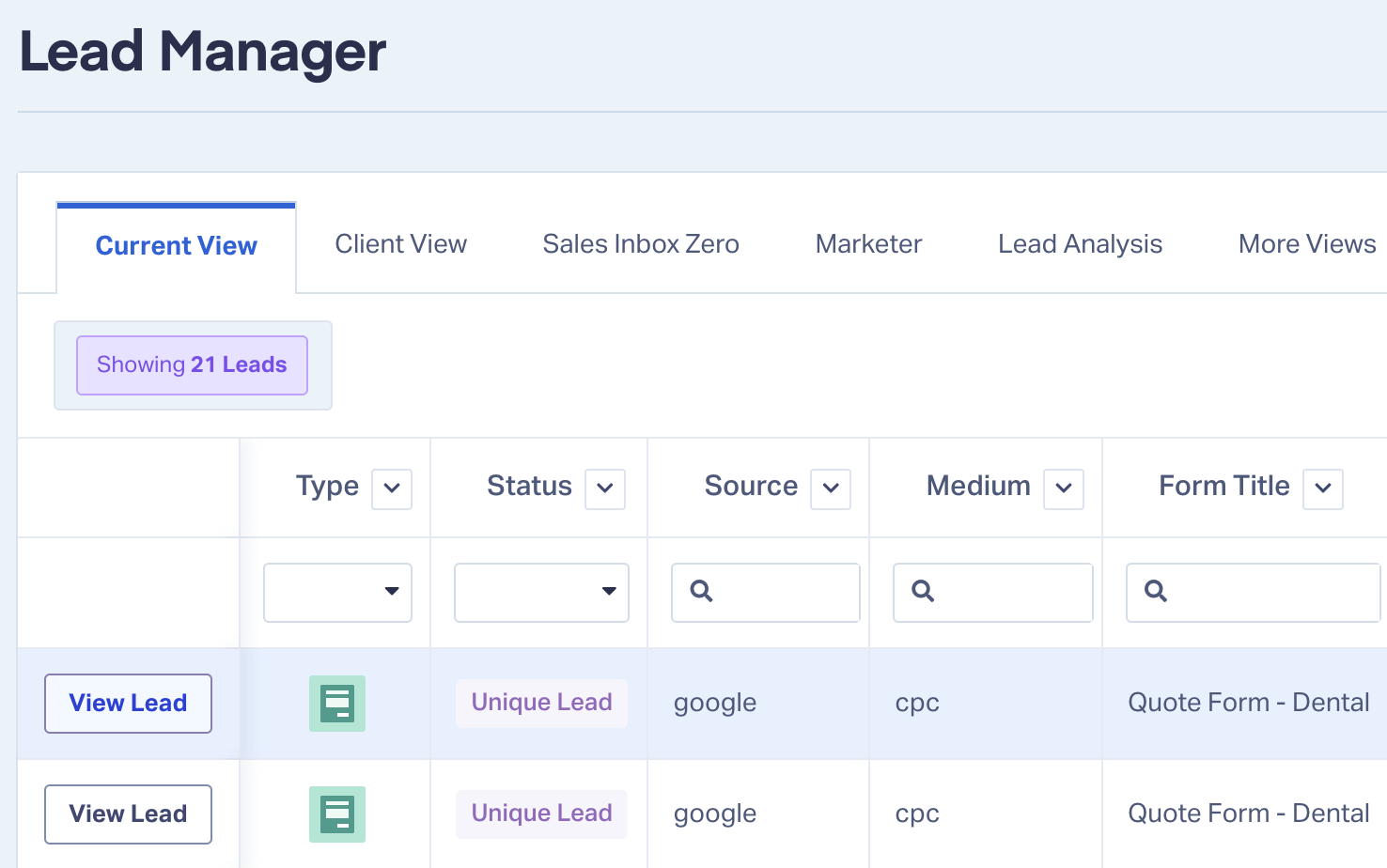Viewport: 1387px width, 868px height.
Task: Click View Lead button in first row
Action: point(129,704)
